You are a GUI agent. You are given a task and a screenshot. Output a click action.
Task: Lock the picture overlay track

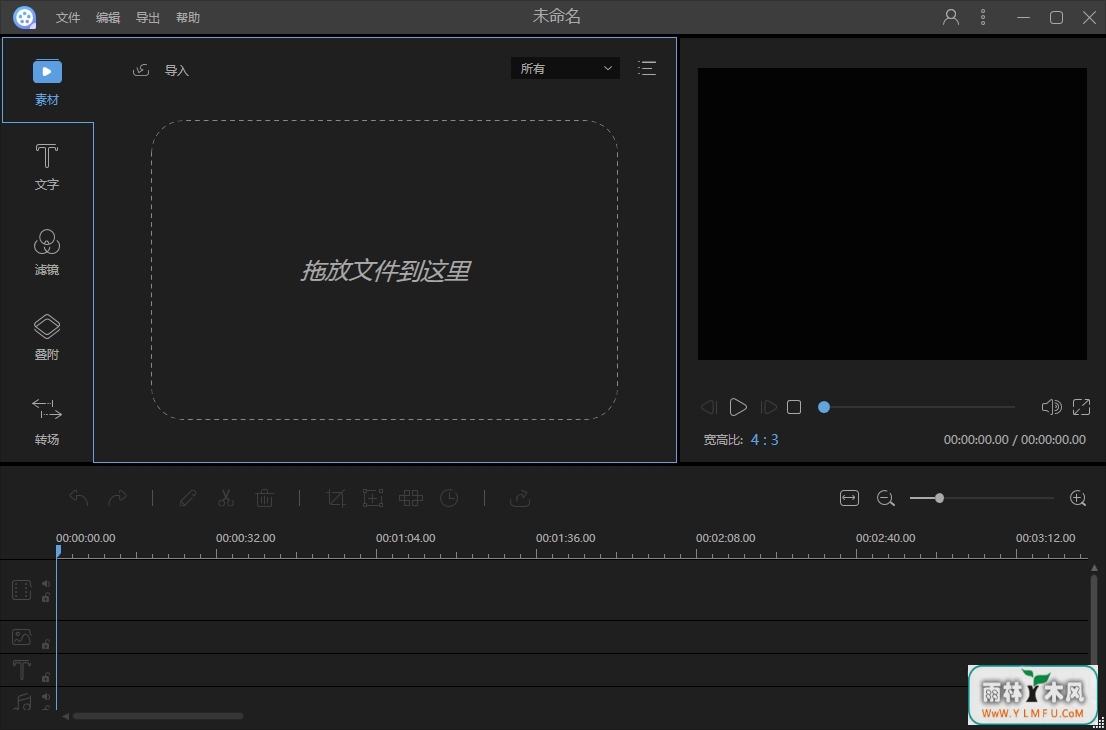click(x=45, y=644)
